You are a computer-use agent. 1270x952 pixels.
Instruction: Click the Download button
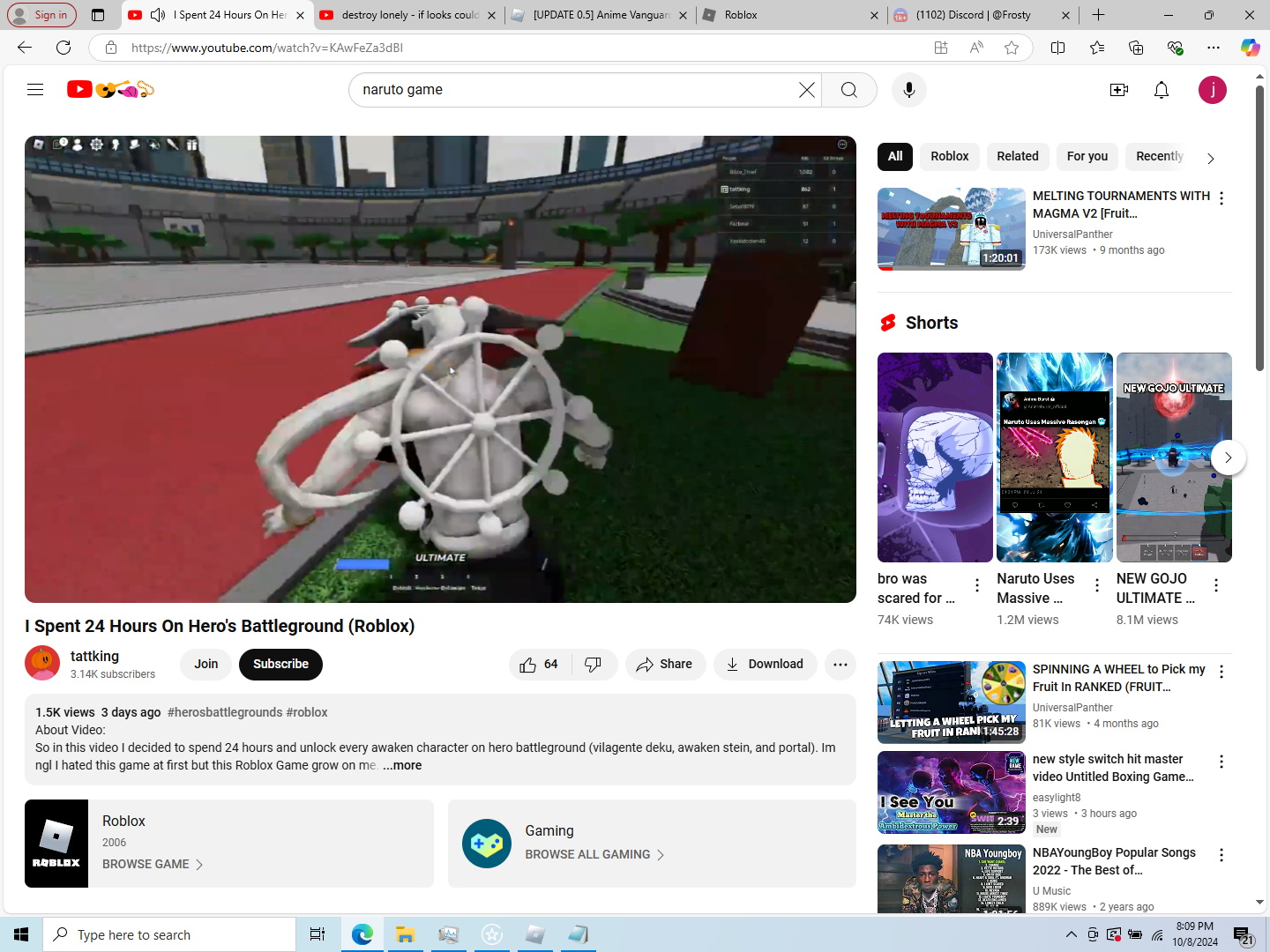click(x=765, y=665)
